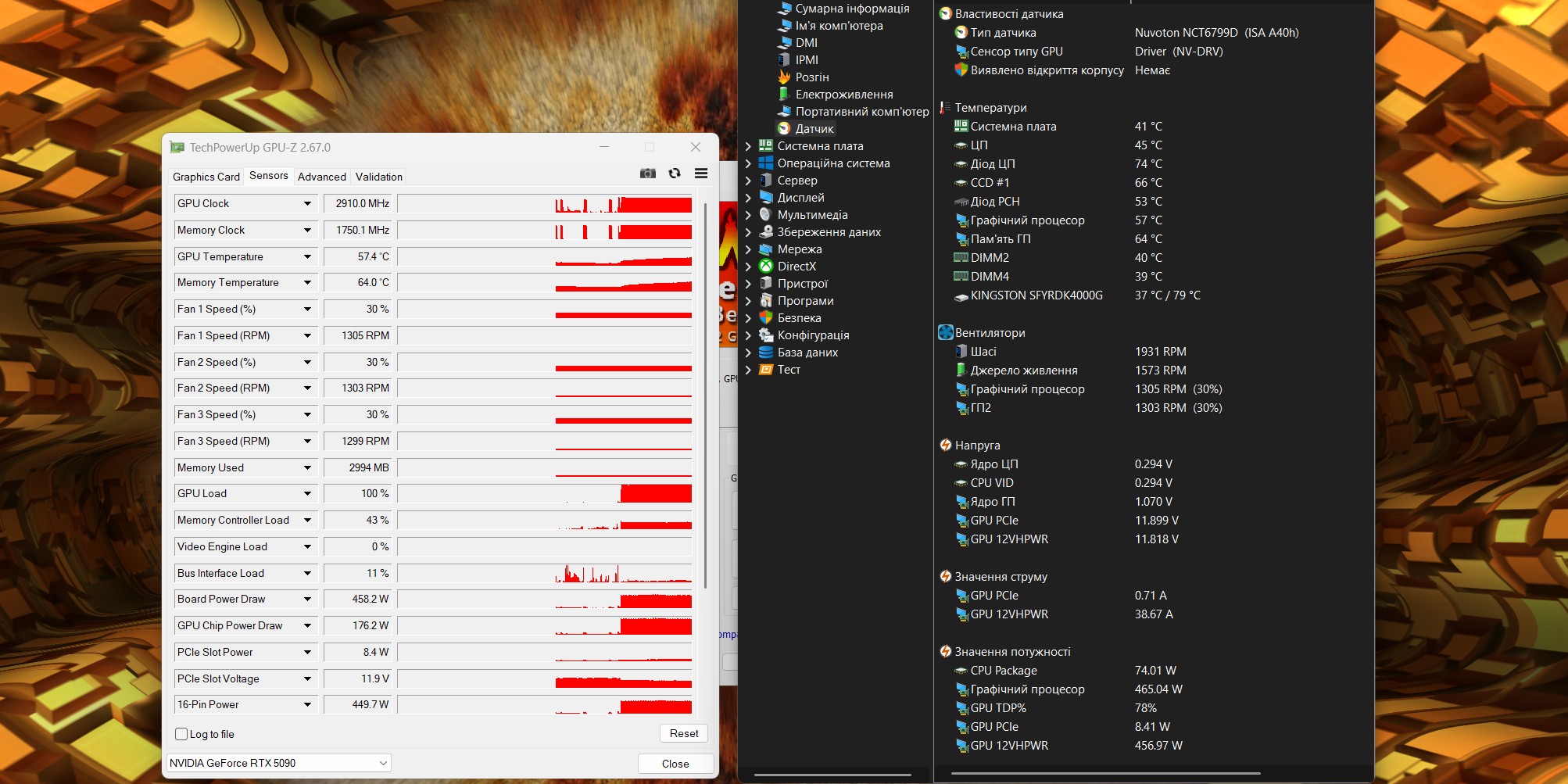Switch to the Advanced tab
The height and width of the screenshot is (784, 1568).
tap(321, 177)
